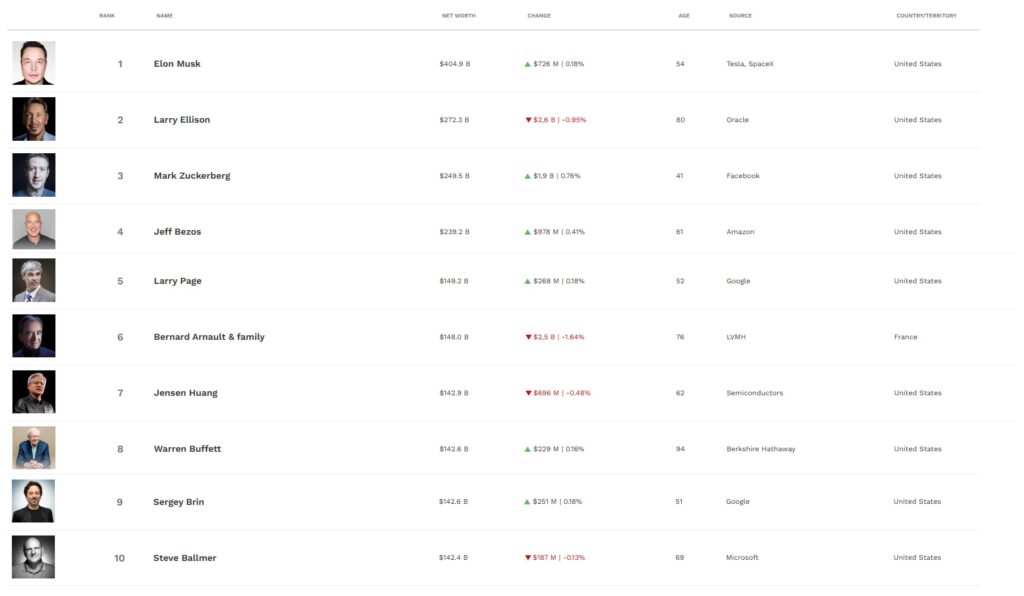This screenshot has width=1024, height=596.
Task: Open the Larry Page name link
Action: 178,281
